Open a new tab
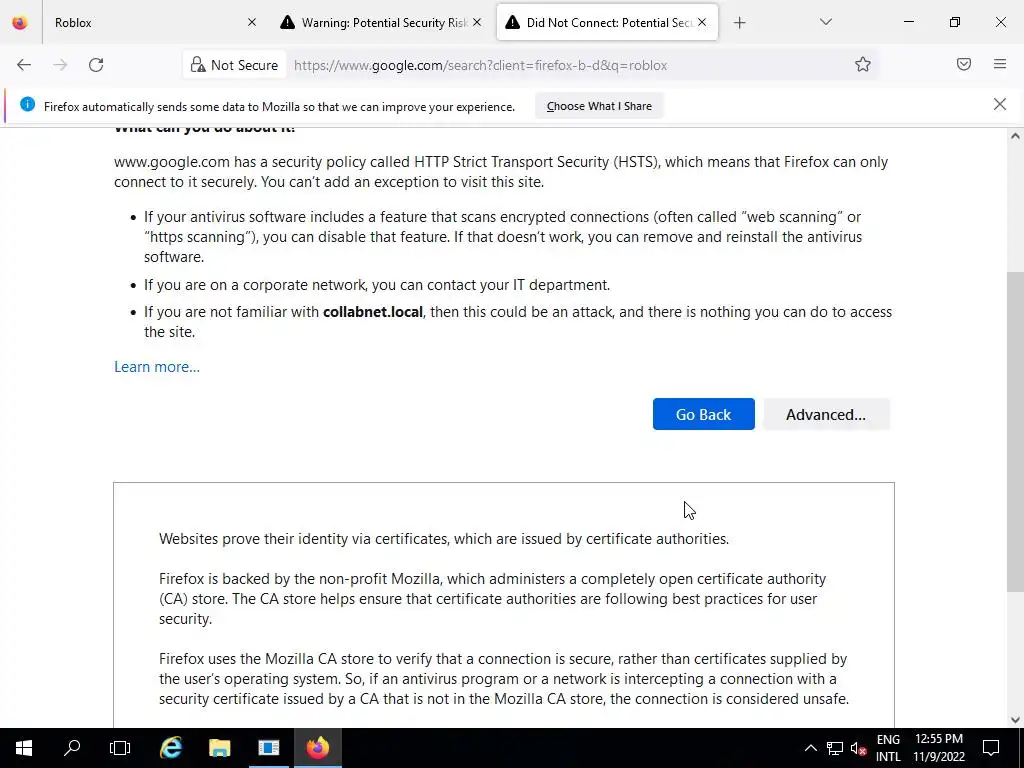The image size is (1024, 768). pos(739,23)
